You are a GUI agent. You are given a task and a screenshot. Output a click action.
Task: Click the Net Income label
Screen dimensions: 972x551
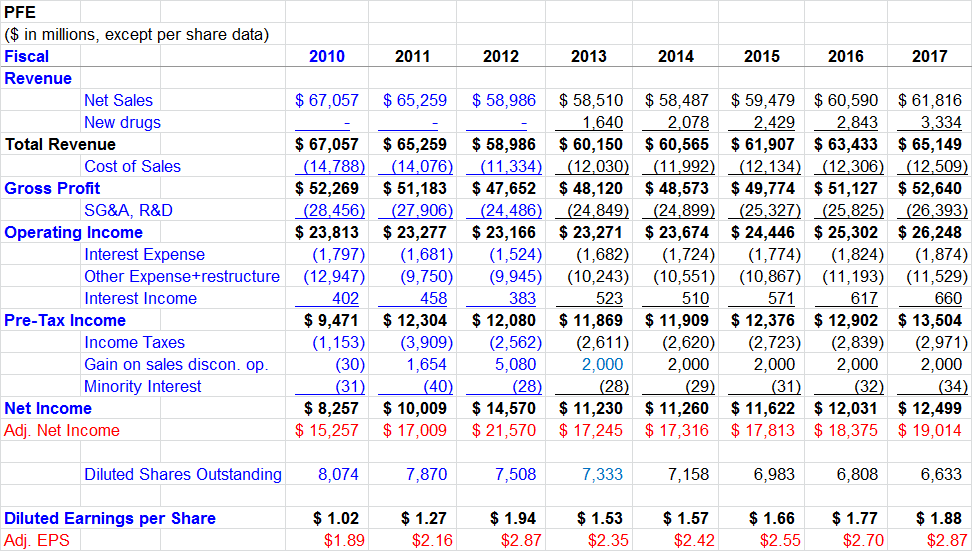click(48, 408)
